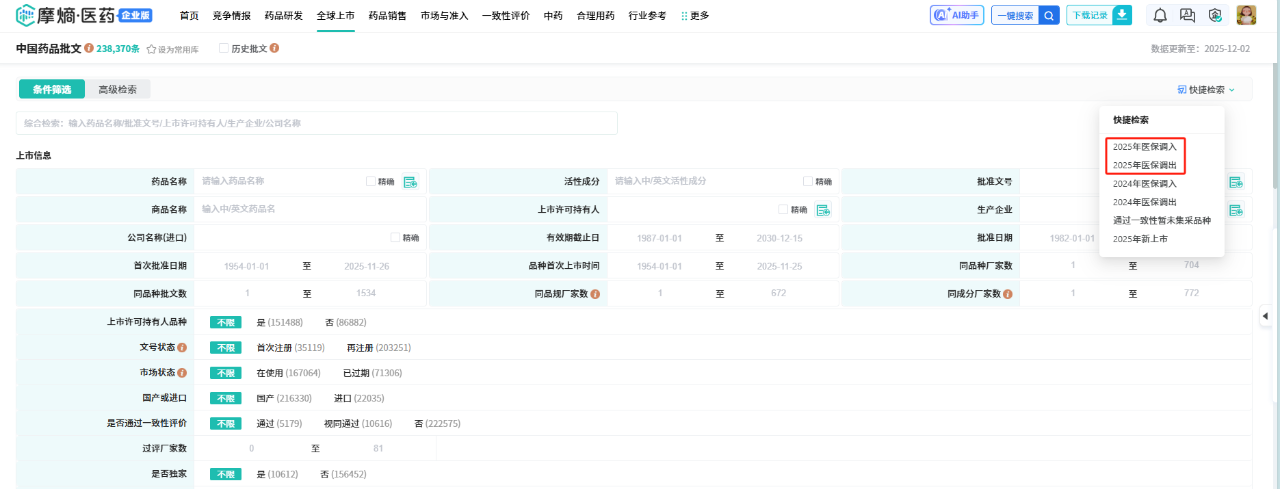The image size is (1280, 489).
Task: Click the enterprise shield verification icon
Action: click(x=1215, y=15)
